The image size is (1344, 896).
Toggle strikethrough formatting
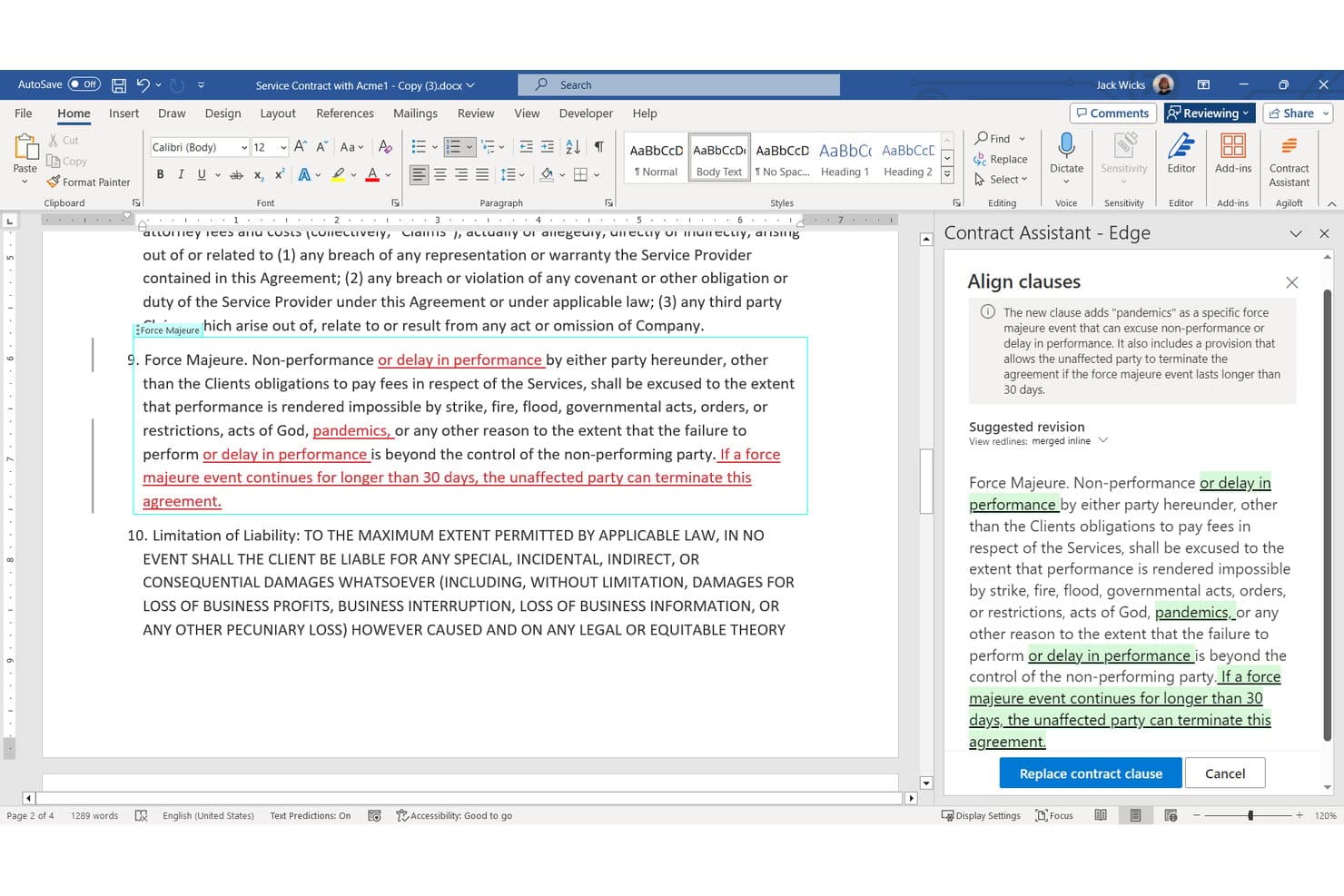click(x=236, y=174)
